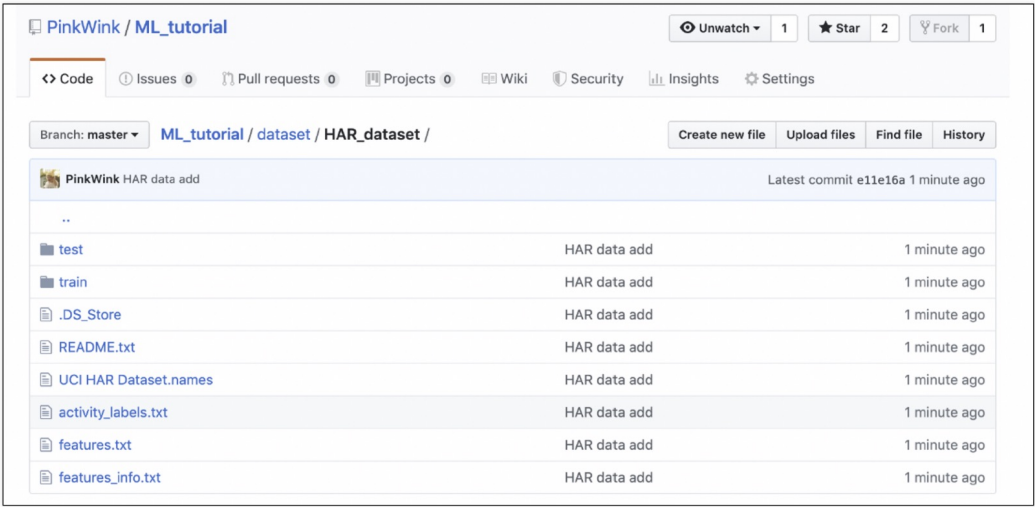Go to PinkWink owner profile link

tap(83, 28)
